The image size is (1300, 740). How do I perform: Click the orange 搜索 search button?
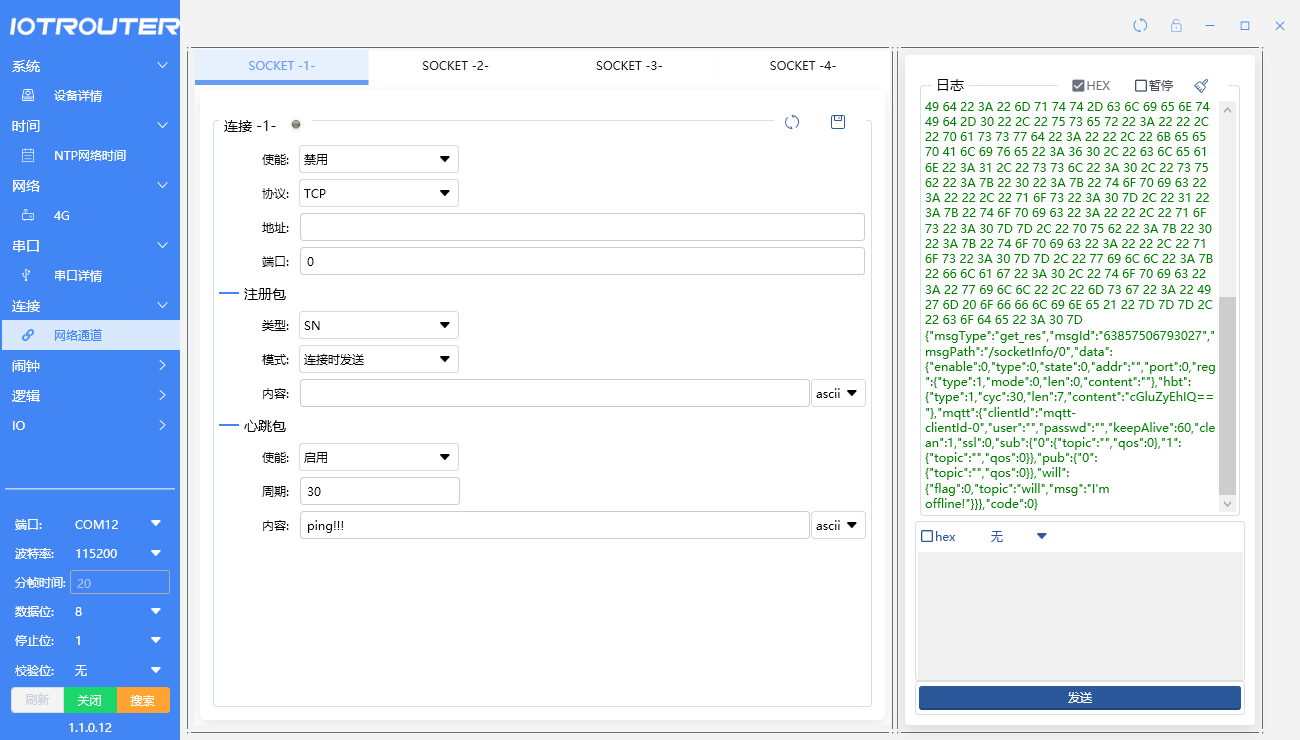pos(143,700)
